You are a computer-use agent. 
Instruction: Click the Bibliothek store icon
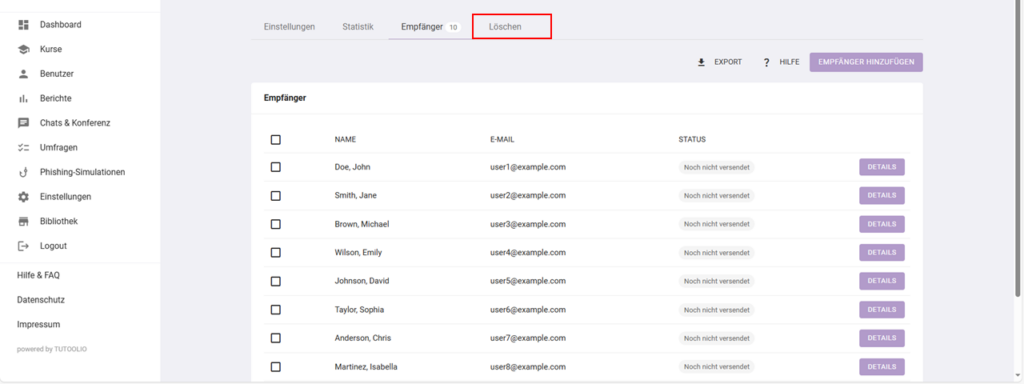[x=24, y=221]
